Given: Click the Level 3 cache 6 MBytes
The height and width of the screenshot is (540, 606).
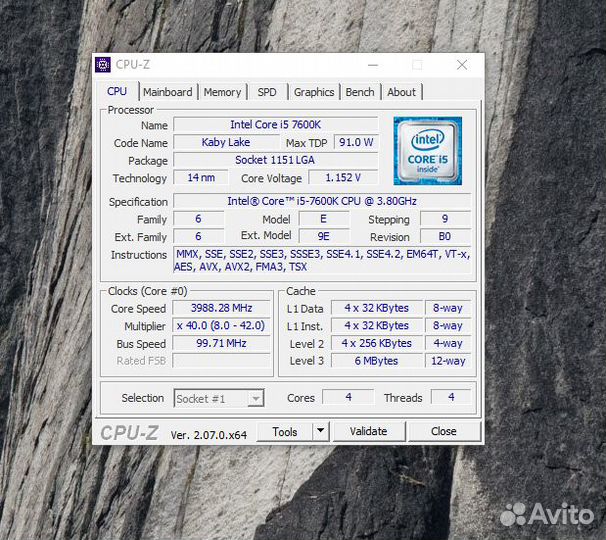Looking at the screenshot, I should [x=377, y=361].
